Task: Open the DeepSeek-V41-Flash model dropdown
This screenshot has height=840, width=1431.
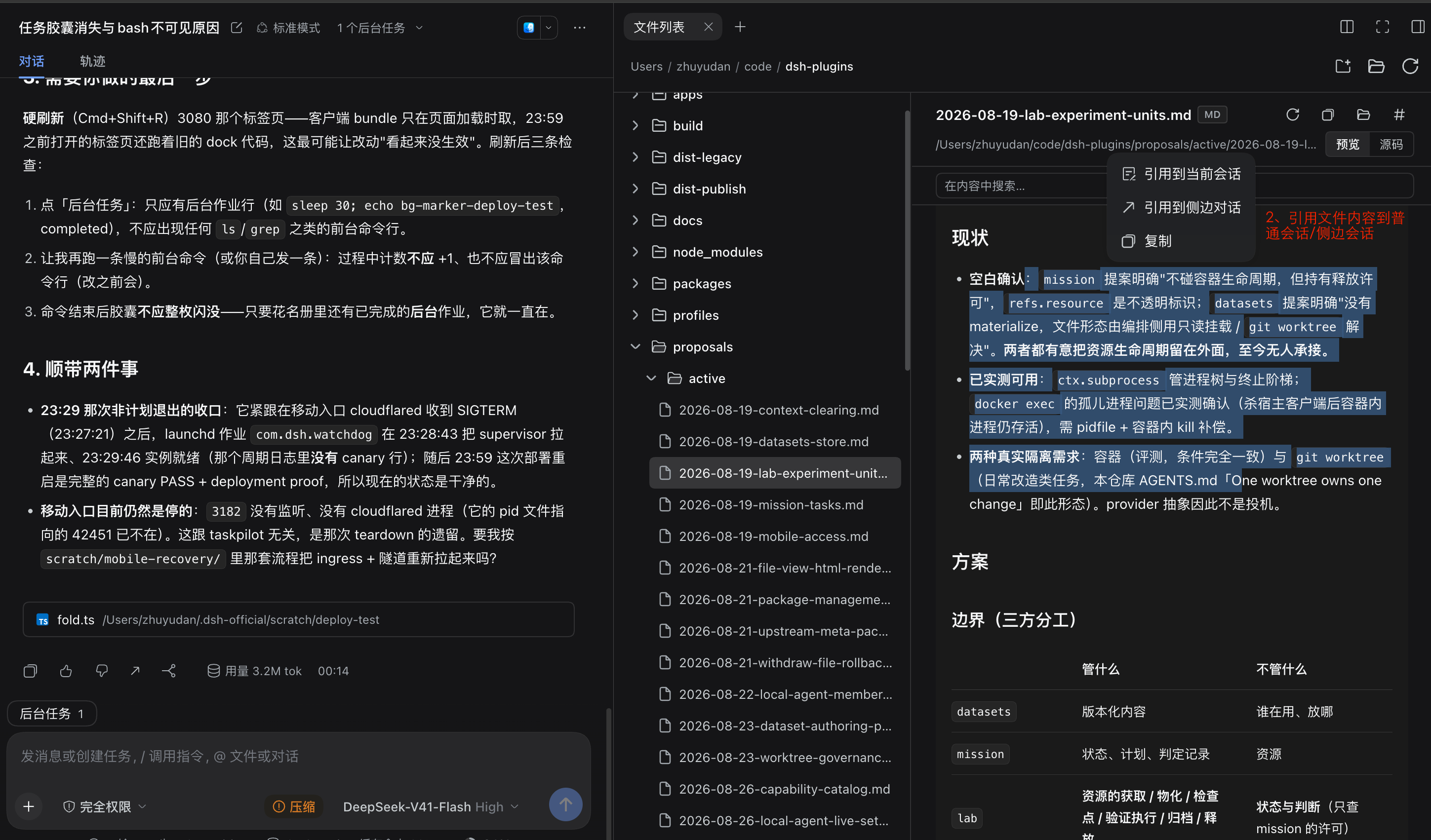Action: (x=431, y=806)
